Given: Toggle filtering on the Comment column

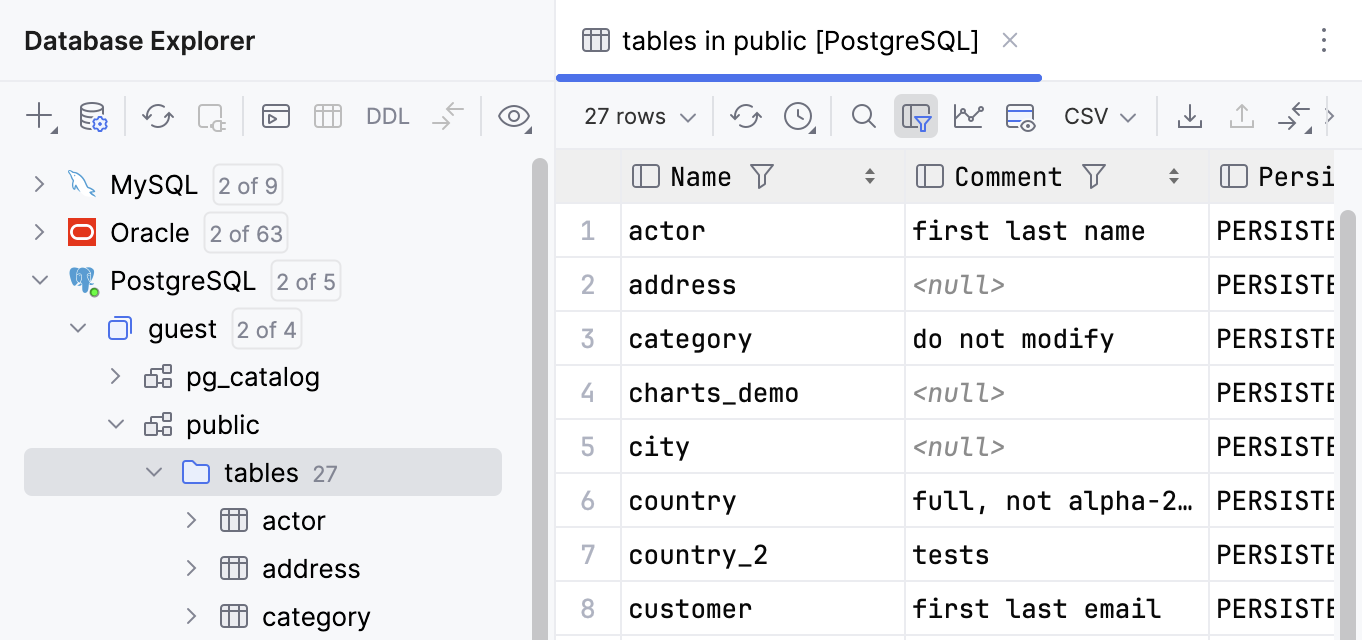Looking at the screenshot, I should point(1094,176).
